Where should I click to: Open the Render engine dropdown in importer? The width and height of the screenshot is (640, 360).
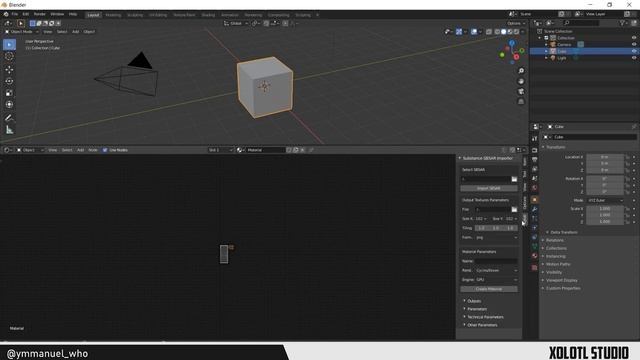(496, 270)
